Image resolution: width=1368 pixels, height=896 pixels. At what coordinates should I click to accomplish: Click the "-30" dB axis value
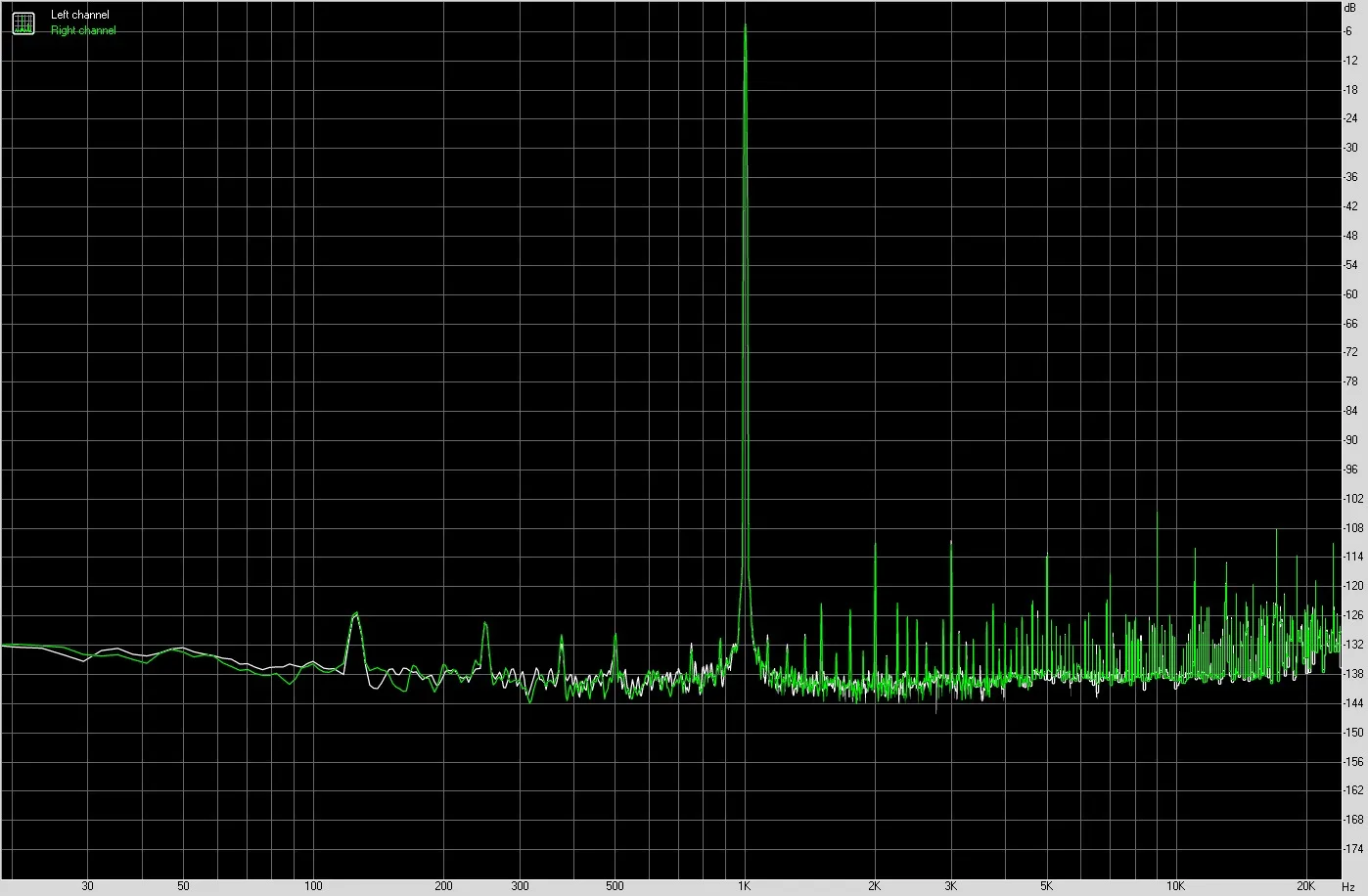(x=1350, y=149)
